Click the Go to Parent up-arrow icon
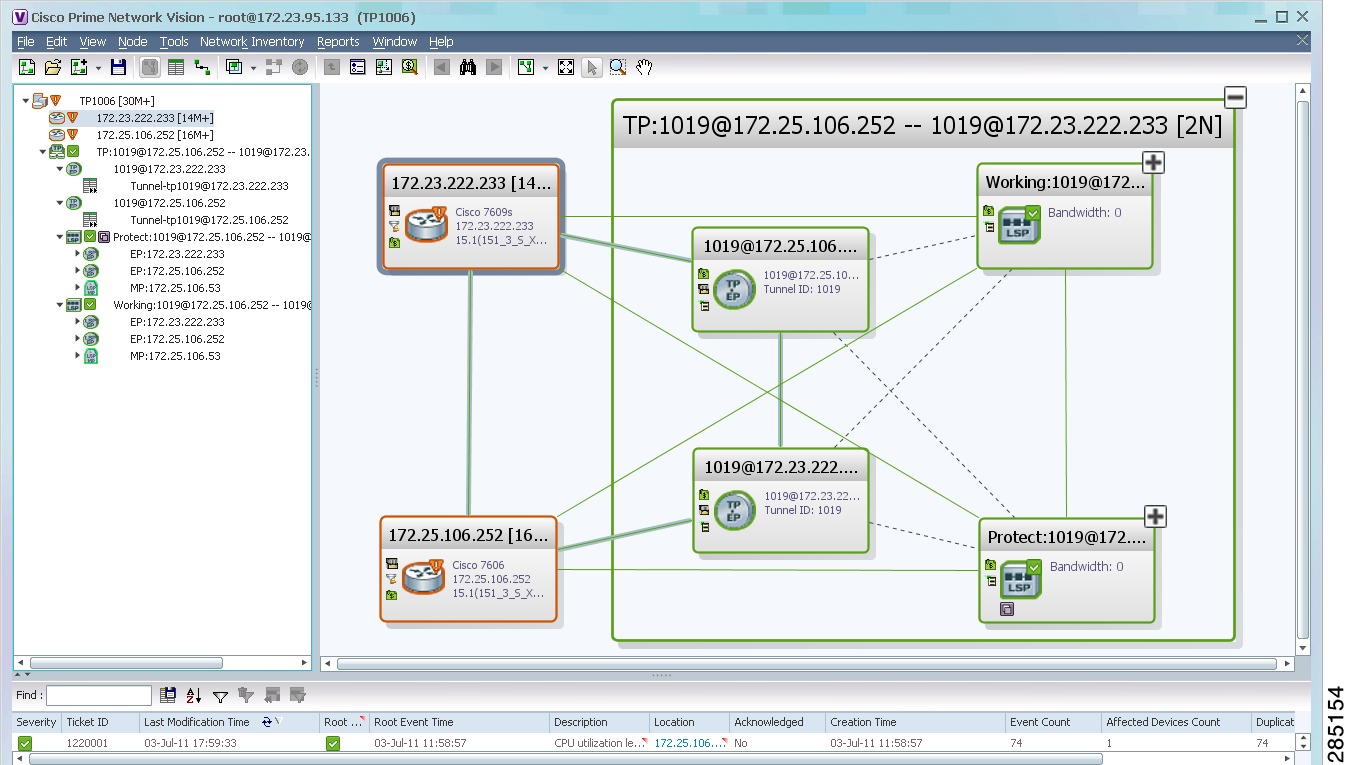 tap(331, 67)
